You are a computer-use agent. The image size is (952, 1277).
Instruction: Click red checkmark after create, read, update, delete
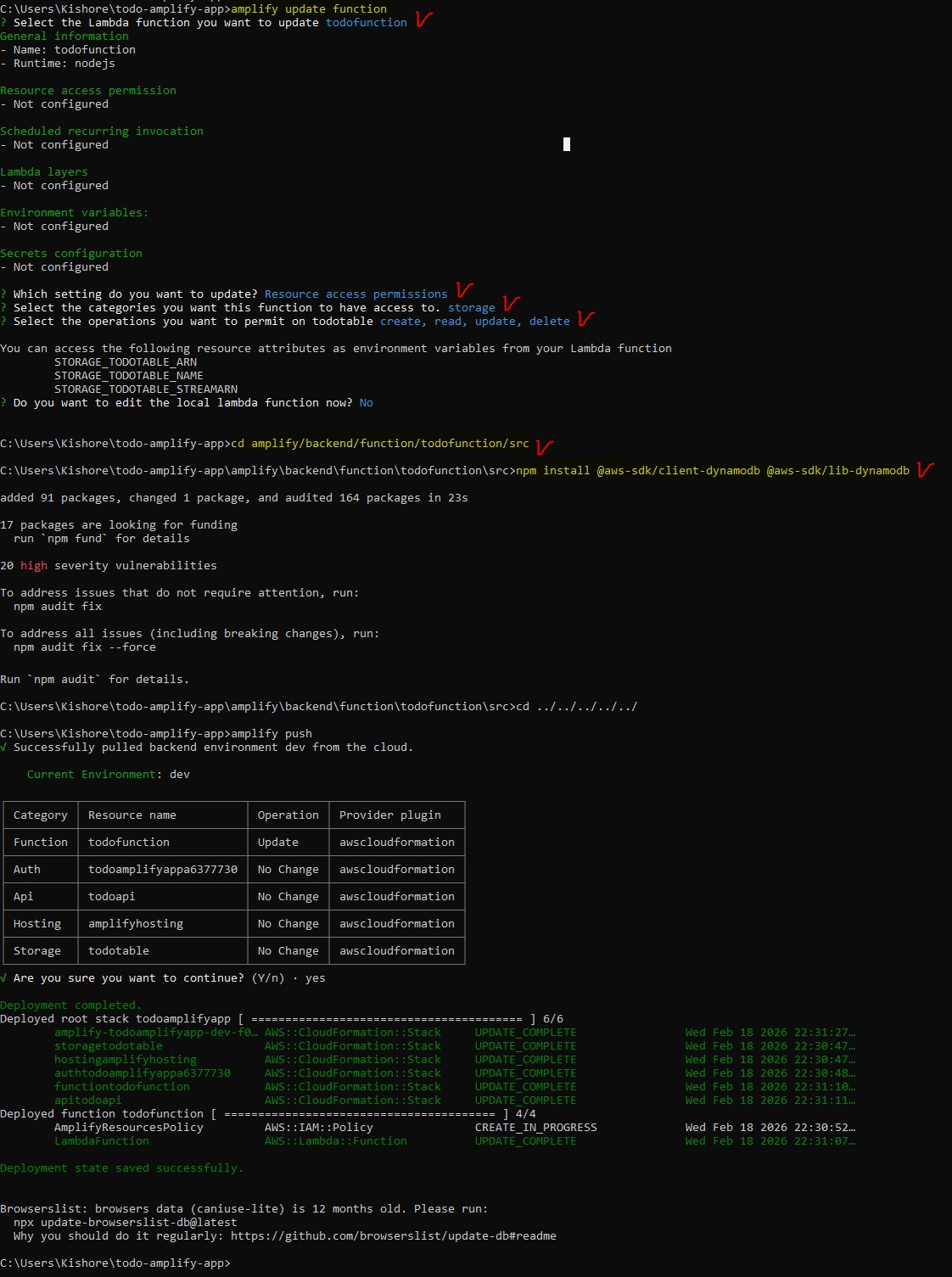pos(585,319)
